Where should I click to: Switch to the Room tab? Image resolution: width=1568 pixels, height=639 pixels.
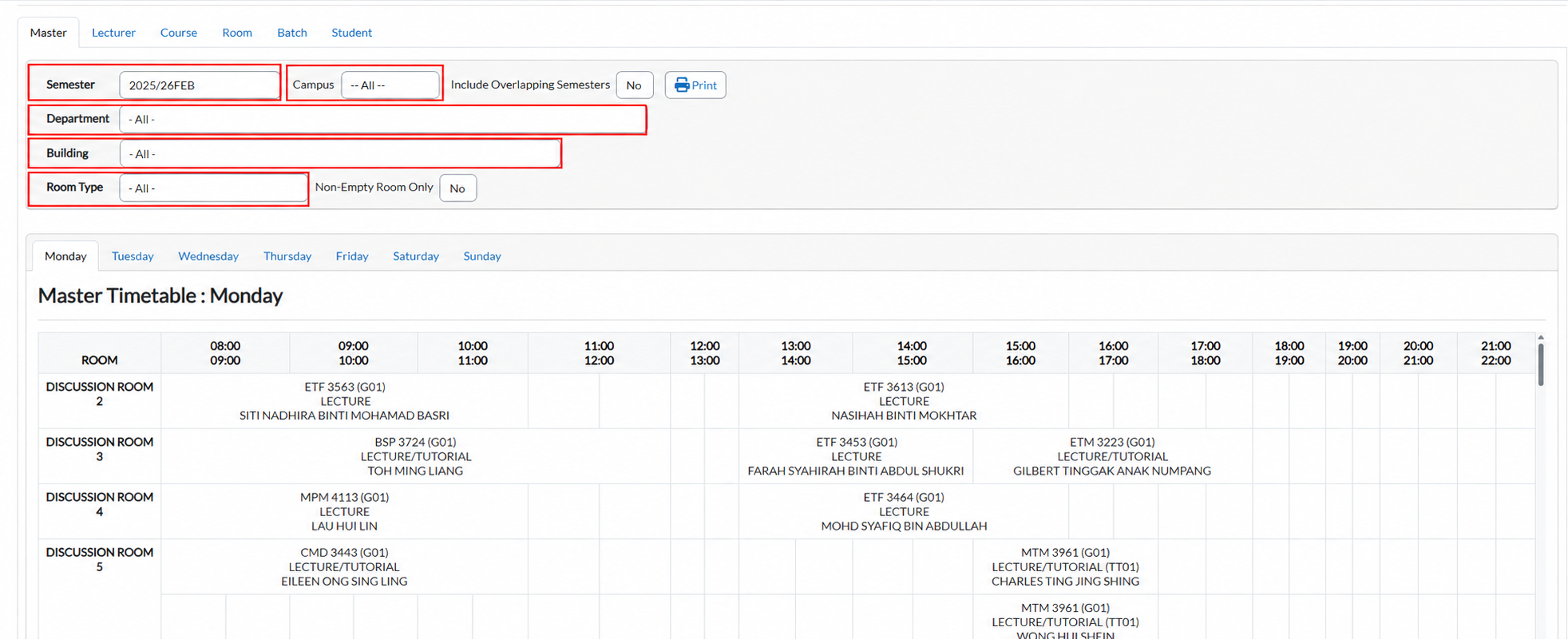tap(237, 33)
